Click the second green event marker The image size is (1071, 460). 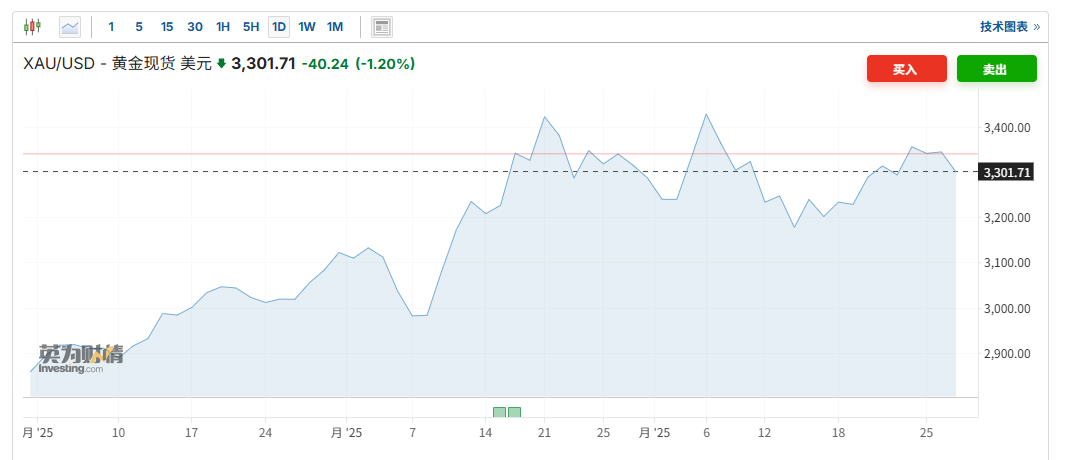pyautogui.click(x=514, y=412)
